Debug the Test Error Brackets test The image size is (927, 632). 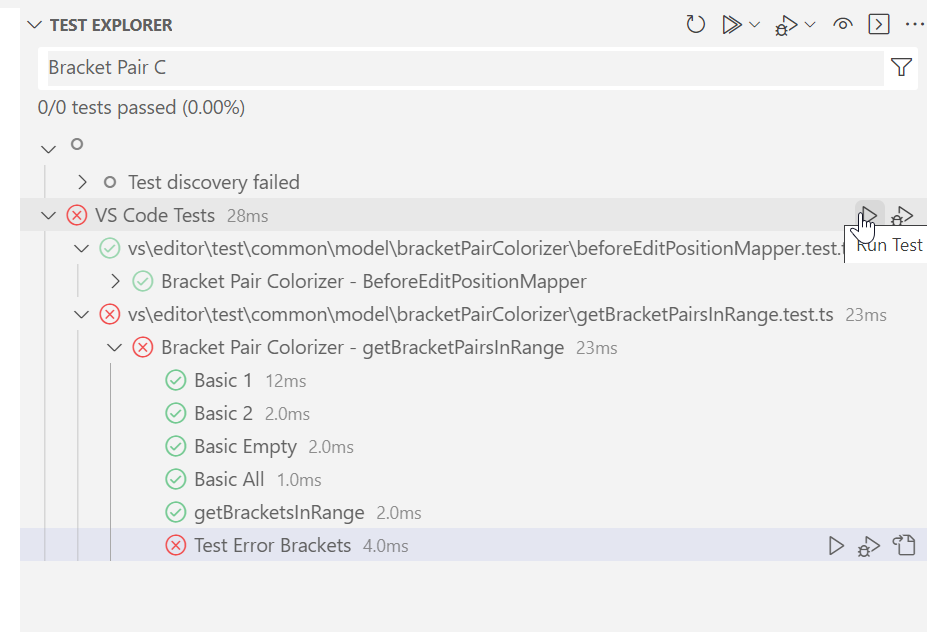point(868,545)
